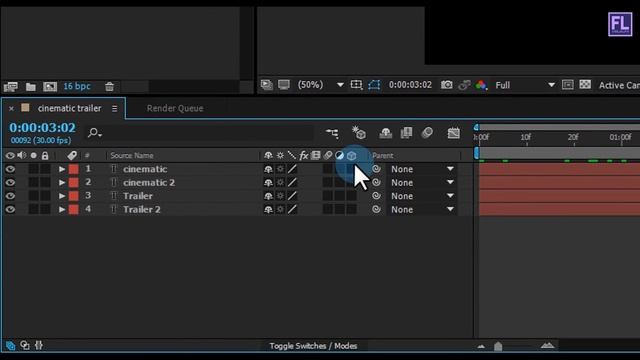Expand or collapse In/Out/Duration pane icon
This screenshot has height=360, width=640.
click(39, 346)
